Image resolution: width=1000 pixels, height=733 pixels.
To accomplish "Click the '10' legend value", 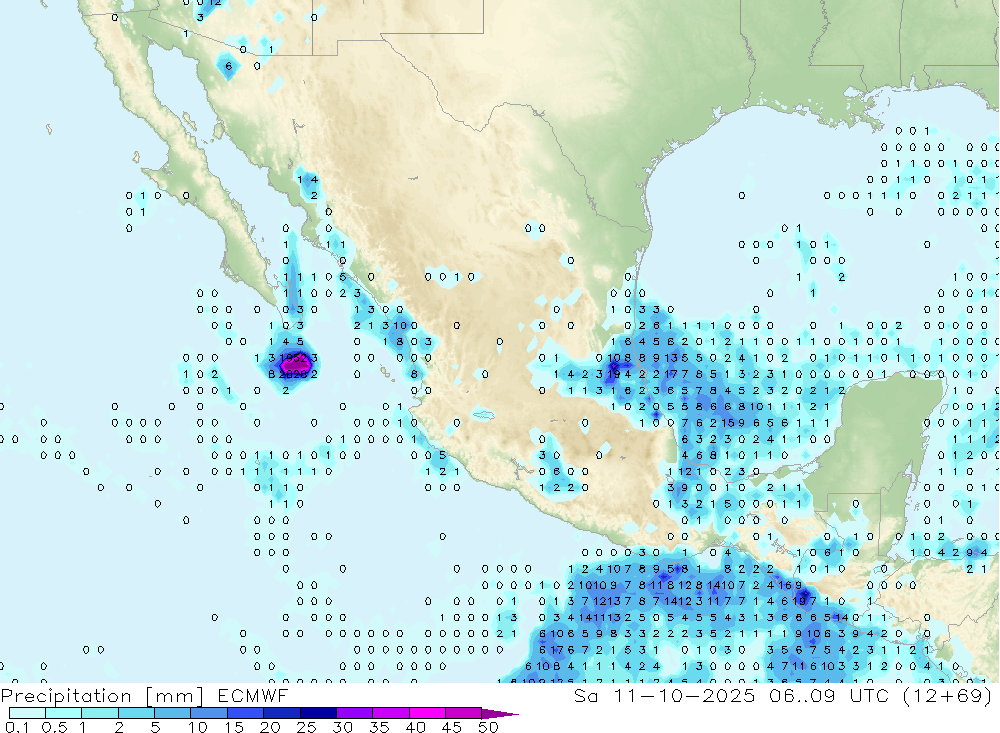I will click(x=197, y=727).
